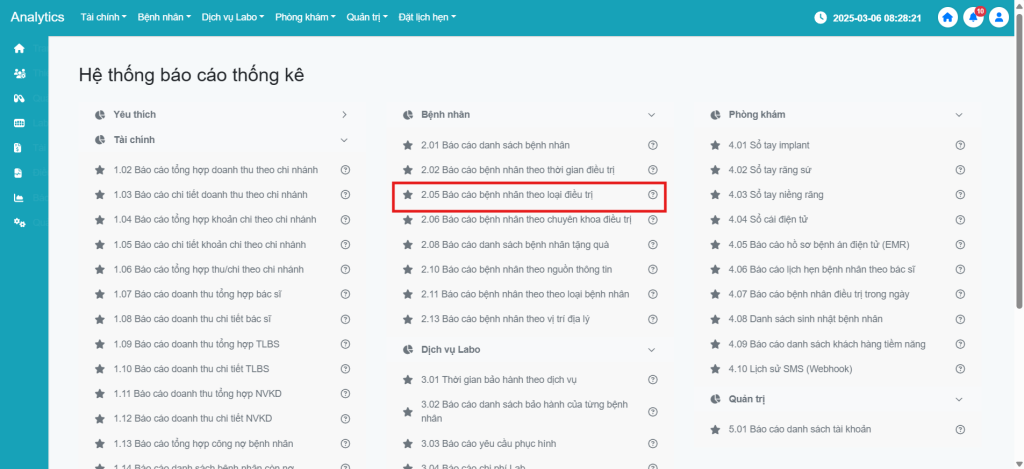Click the page vertical scrollbar
This screenshot has width=1024, height=469.
pyautogui.click(x=1019, y=200)
